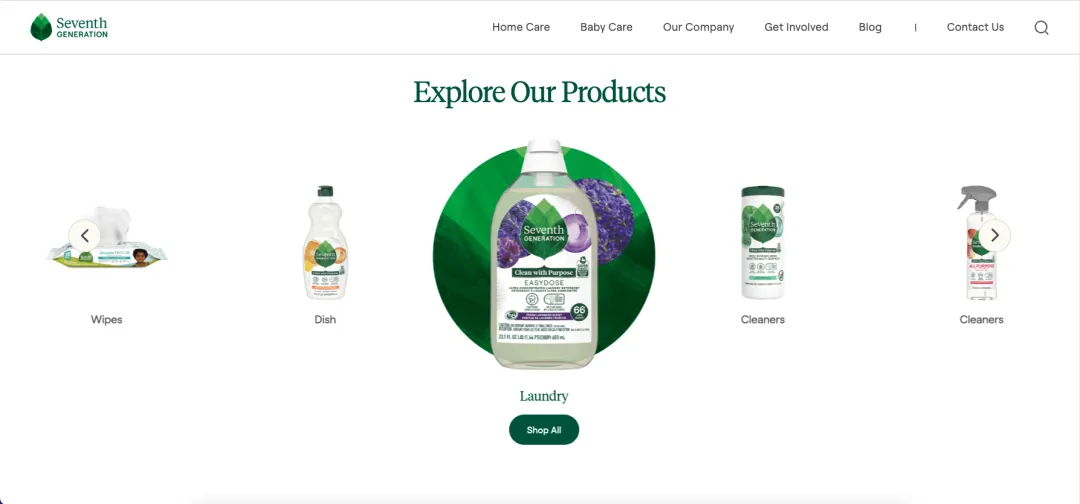Expand the Our Company menu
This screenshot has height=504, width=1080.
[x=698, y=28]
